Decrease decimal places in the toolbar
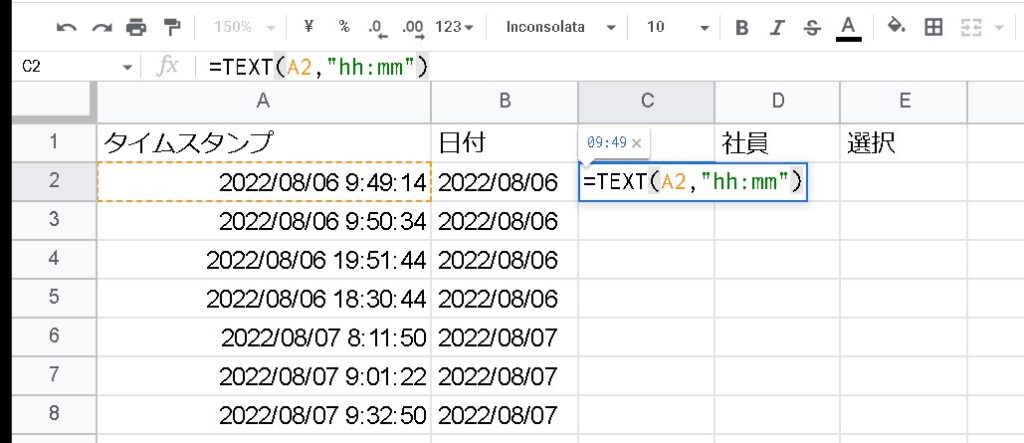Screen dimensions: 1024x443 [x=377, y=27]
